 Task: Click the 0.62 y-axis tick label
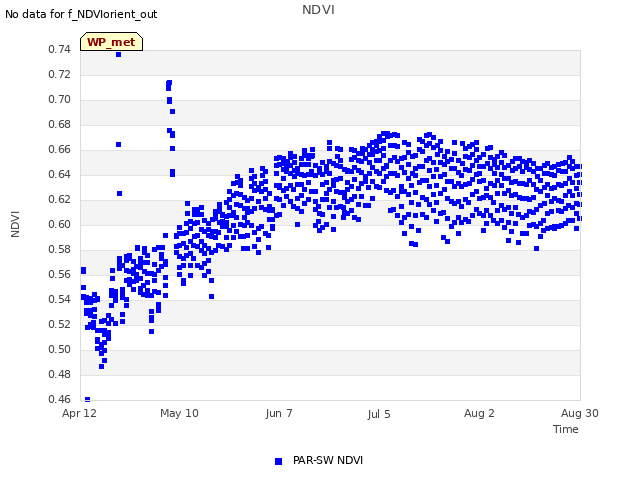[59, 199]
